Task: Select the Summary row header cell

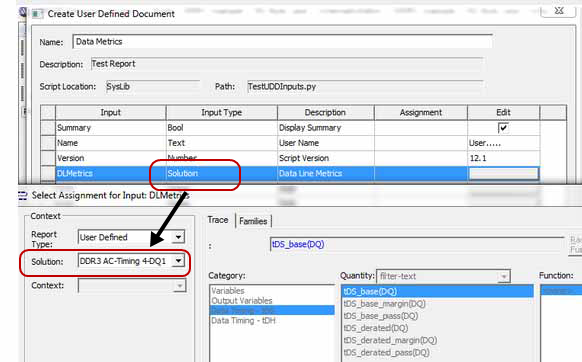Action: point(48,128)
